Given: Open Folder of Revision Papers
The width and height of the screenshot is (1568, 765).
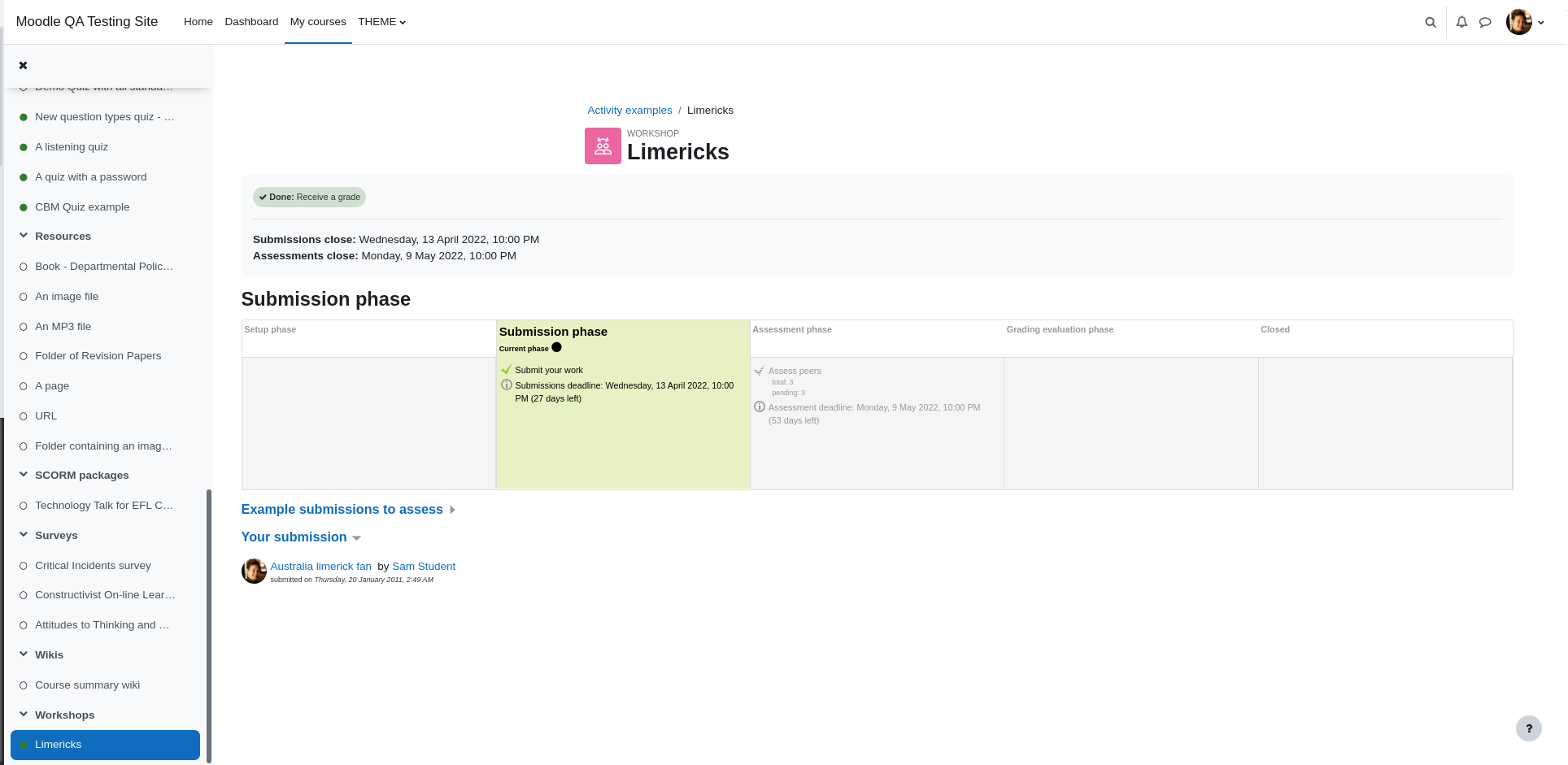Looking at the screenshot, I should coord(98,356).
